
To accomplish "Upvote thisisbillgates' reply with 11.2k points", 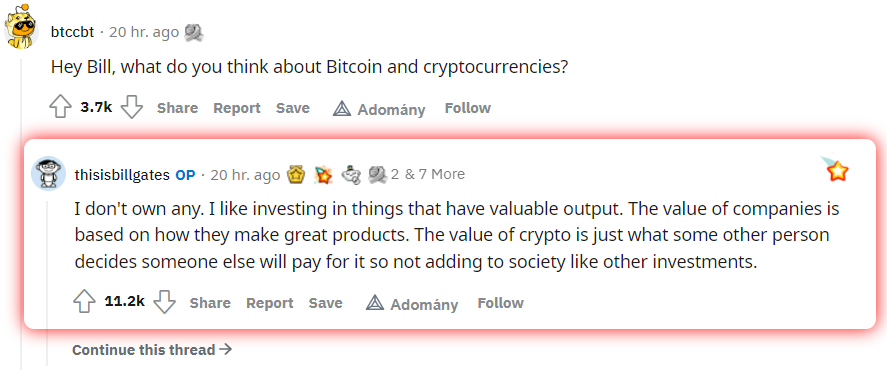I will click(x=84, y=302).
